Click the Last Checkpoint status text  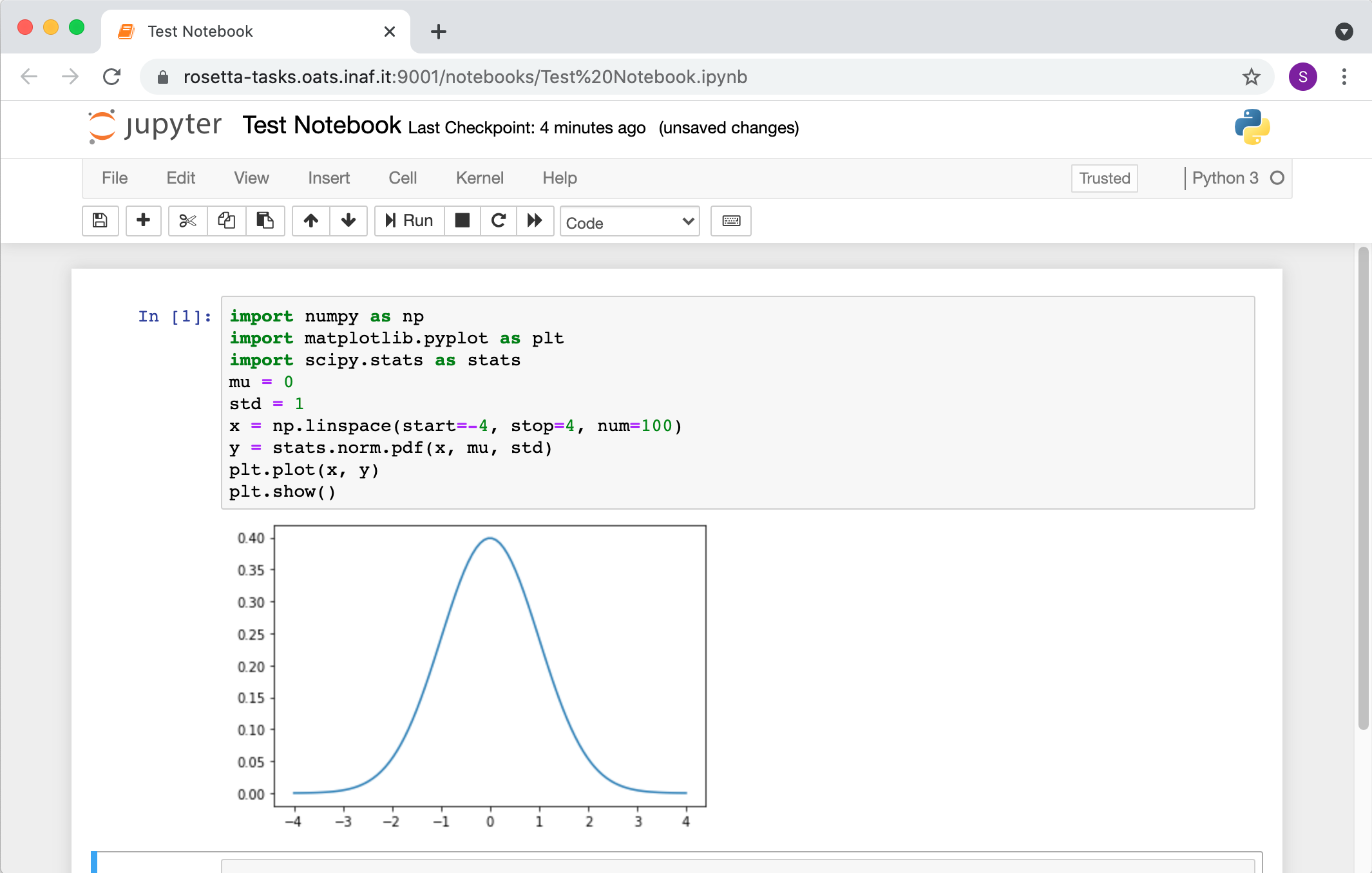[526, 128]
